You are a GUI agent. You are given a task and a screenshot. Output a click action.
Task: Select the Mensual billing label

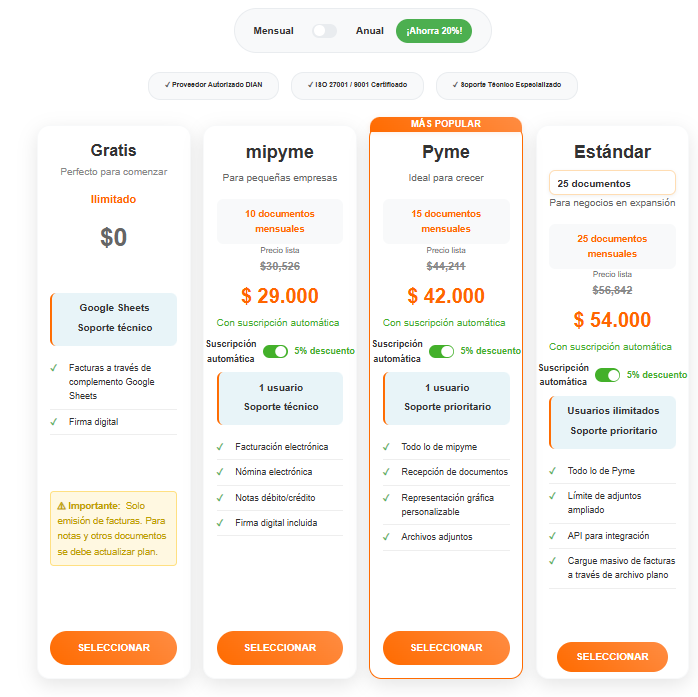(273, 31)
